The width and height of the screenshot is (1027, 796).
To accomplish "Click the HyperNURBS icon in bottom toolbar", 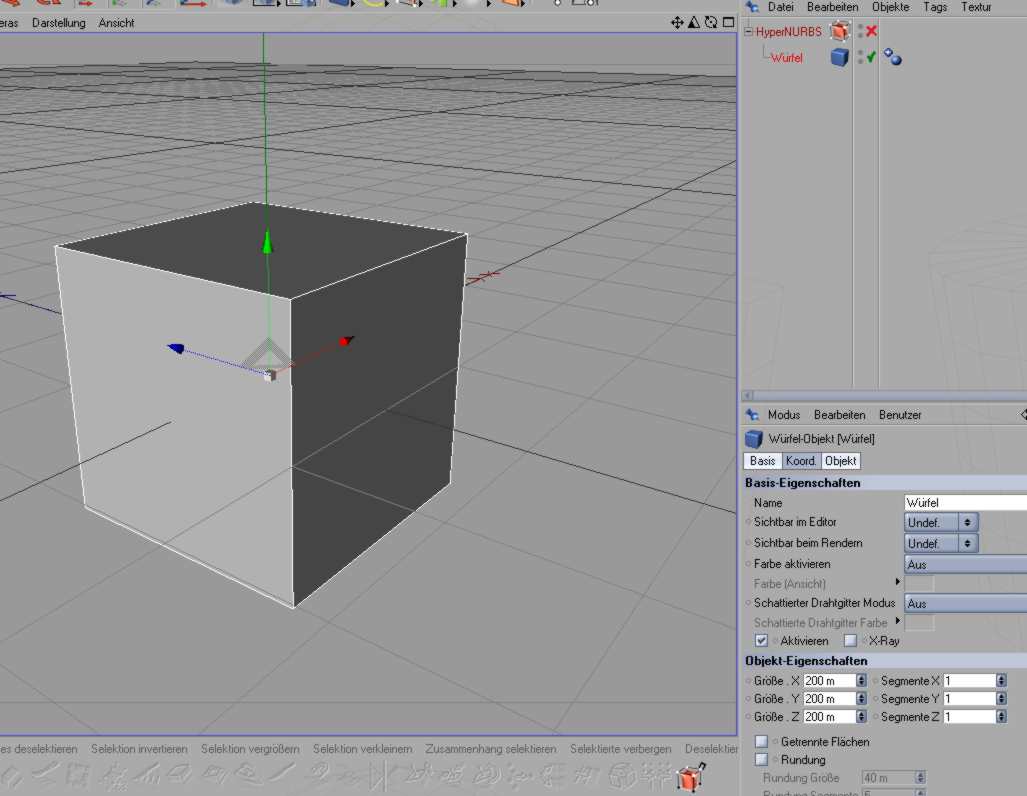I will [x=687, y=777].
